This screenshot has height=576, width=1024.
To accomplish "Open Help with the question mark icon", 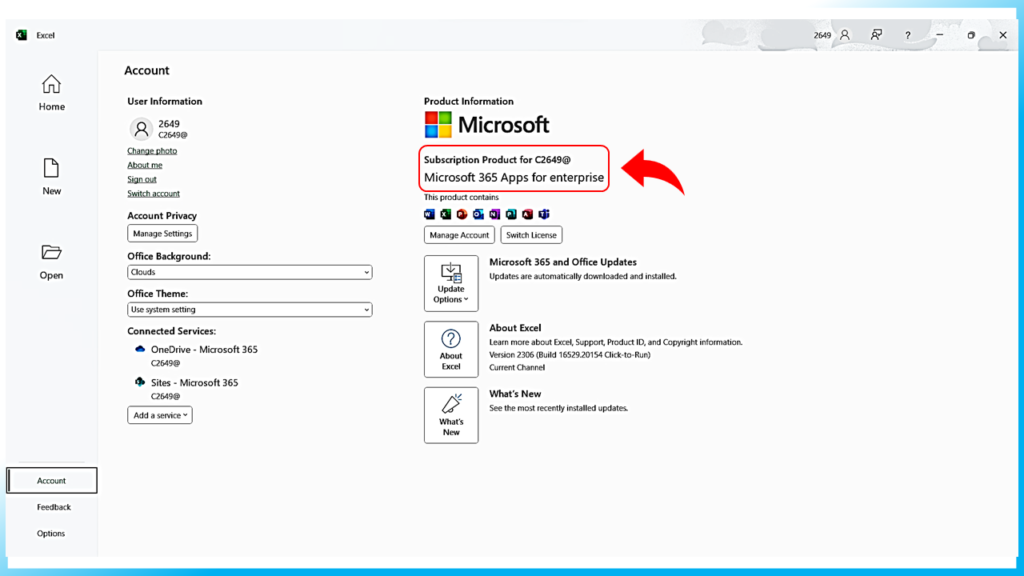I will tap(907, 35).
